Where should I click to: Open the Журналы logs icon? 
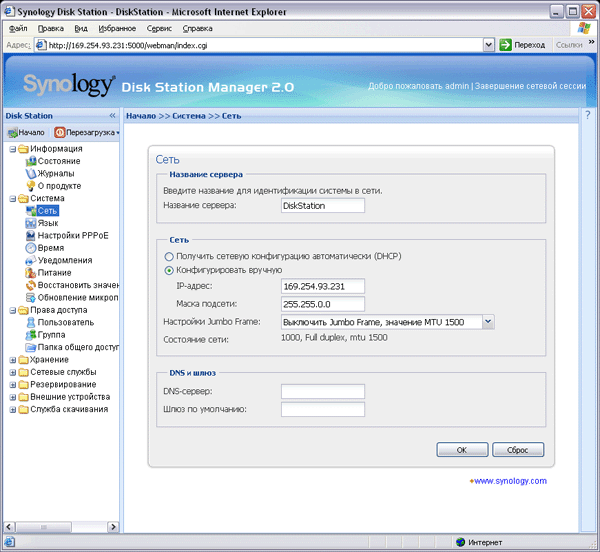click(31, 174)
